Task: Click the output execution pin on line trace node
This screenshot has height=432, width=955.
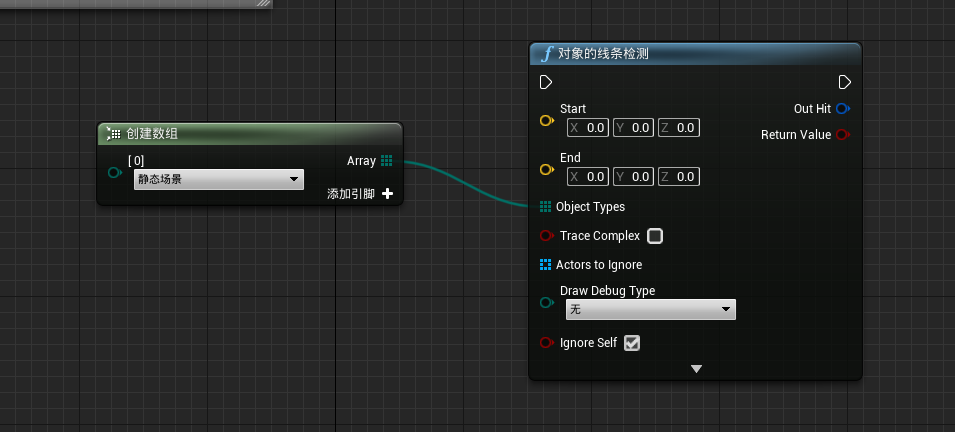Action: [845, 82]
